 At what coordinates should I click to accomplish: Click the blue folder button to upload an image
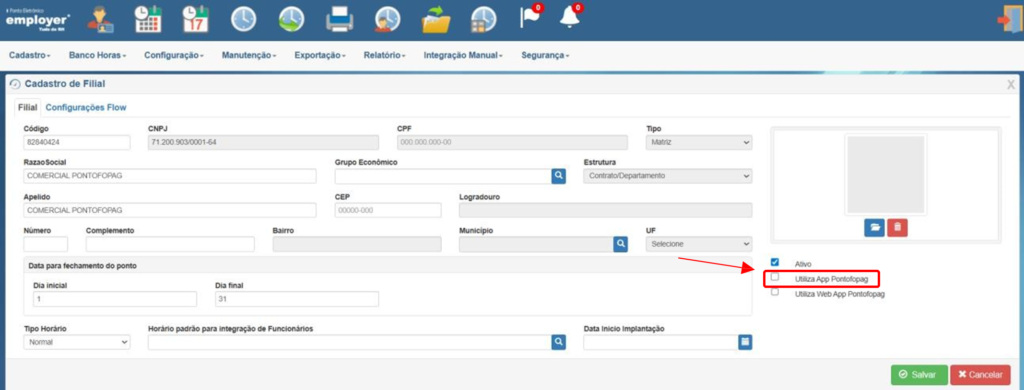pos(874,227)
